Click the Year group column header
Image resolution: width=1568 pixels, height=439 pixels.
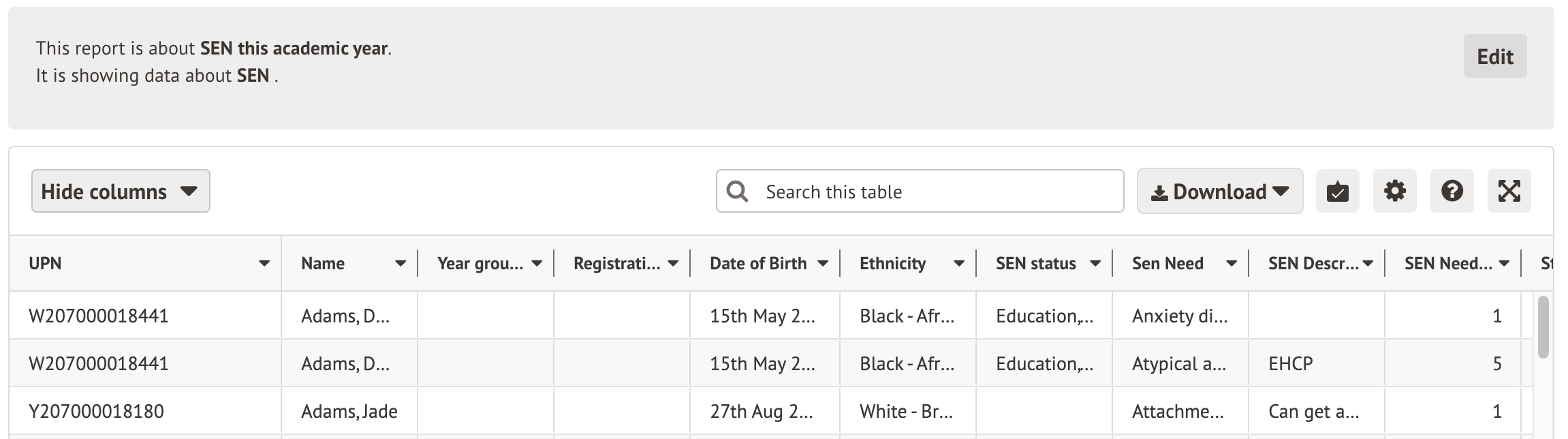480,264
